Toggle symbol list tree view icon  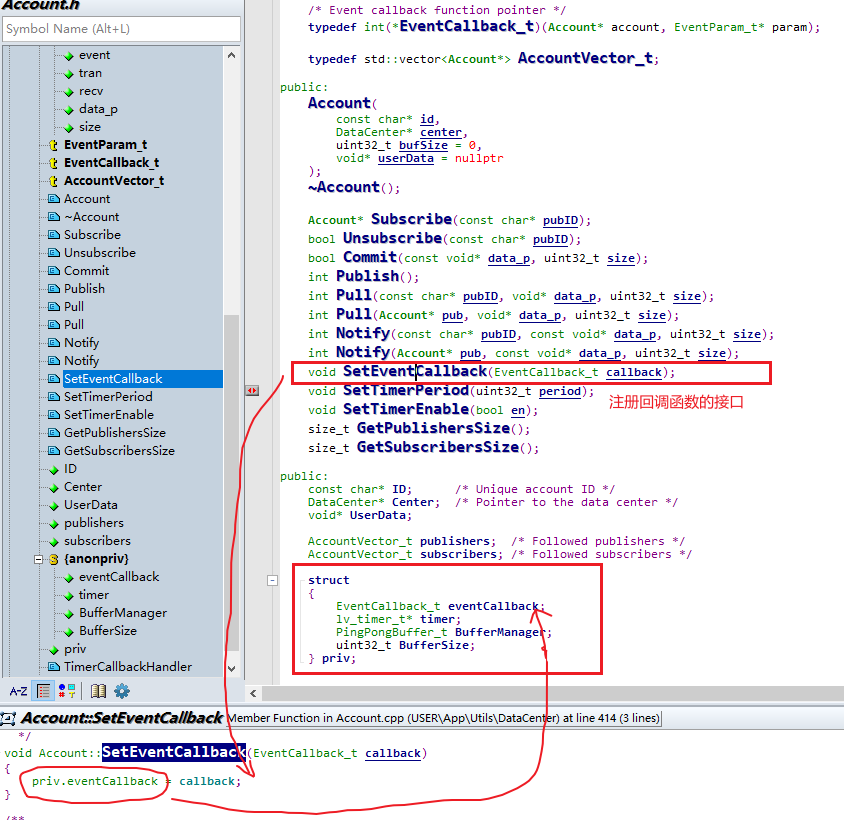click(44, 691)
